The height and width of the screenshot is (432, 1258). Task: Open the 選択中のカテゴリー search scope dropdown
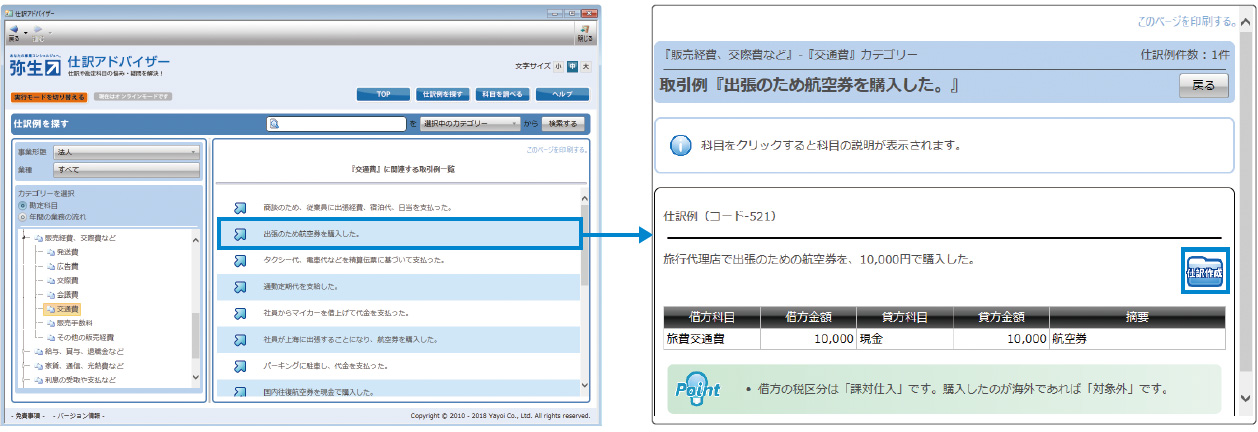click(471, 124)
